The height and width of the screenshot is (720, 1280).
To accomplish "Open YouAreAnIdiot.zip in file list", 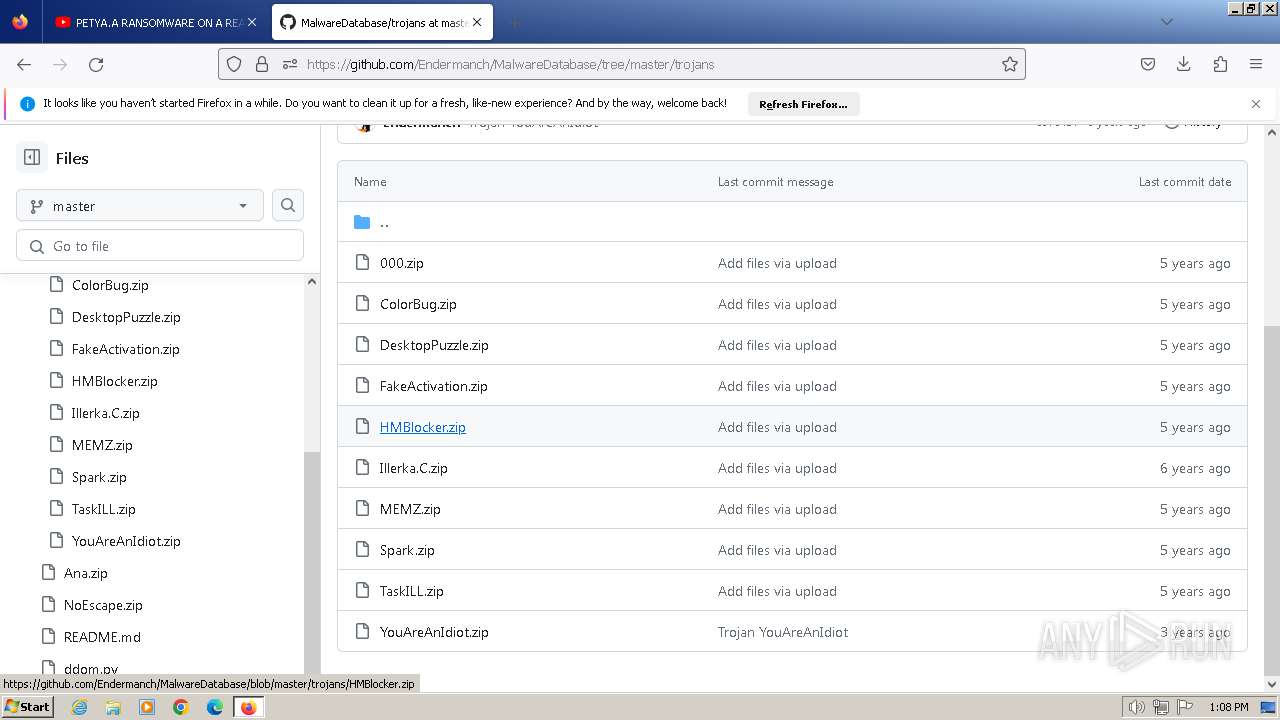I will coord(434,632).
